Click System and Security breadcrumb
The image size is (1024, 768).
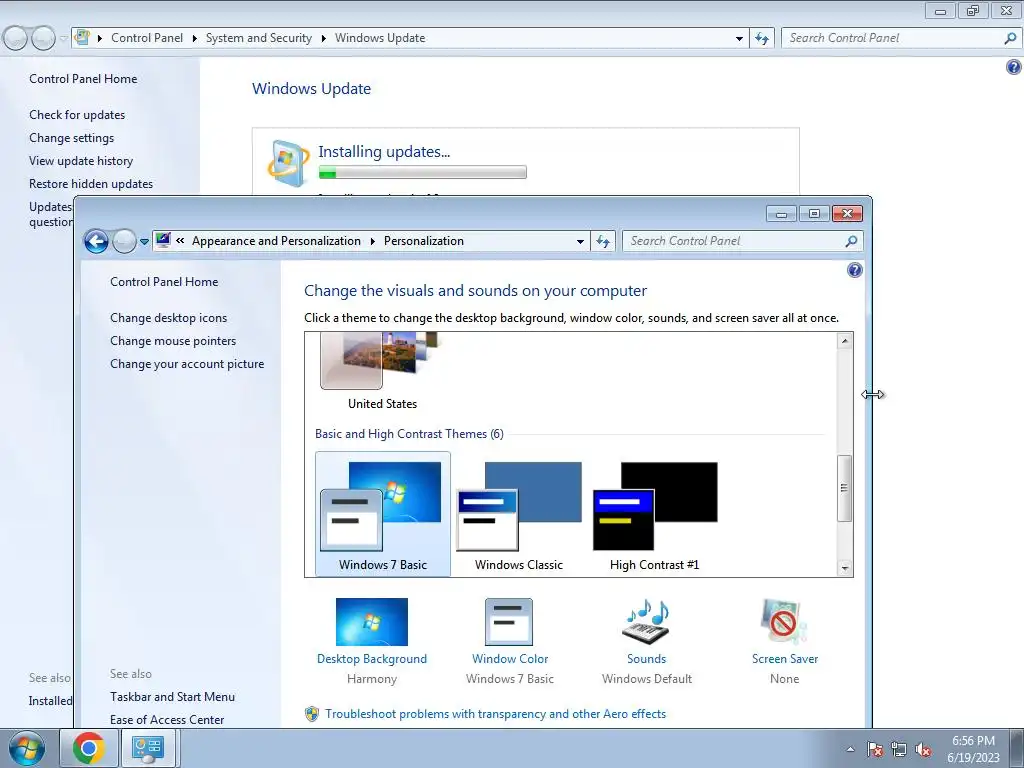coord(259,38)
